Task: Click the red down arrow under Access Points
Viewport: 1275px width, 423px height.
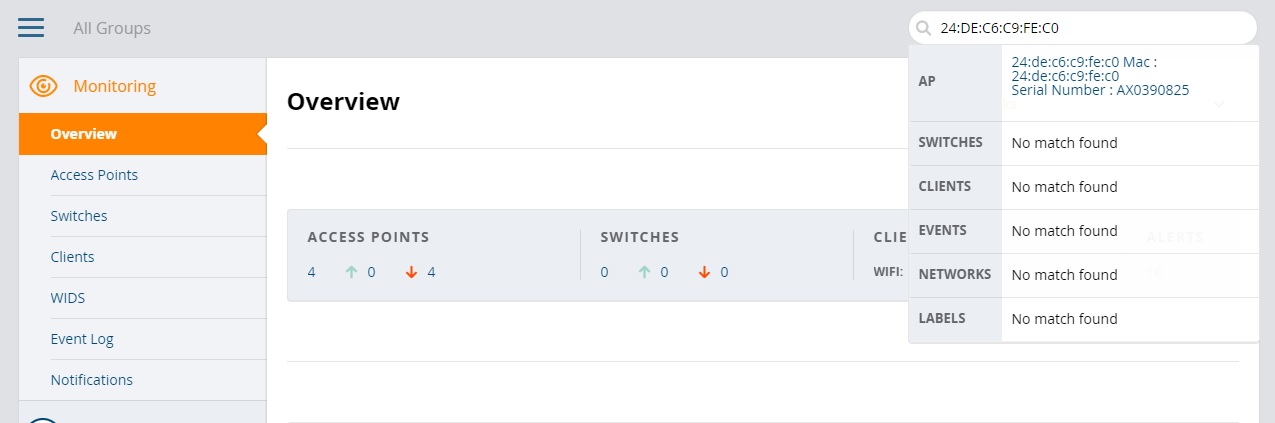Action: 411,272
